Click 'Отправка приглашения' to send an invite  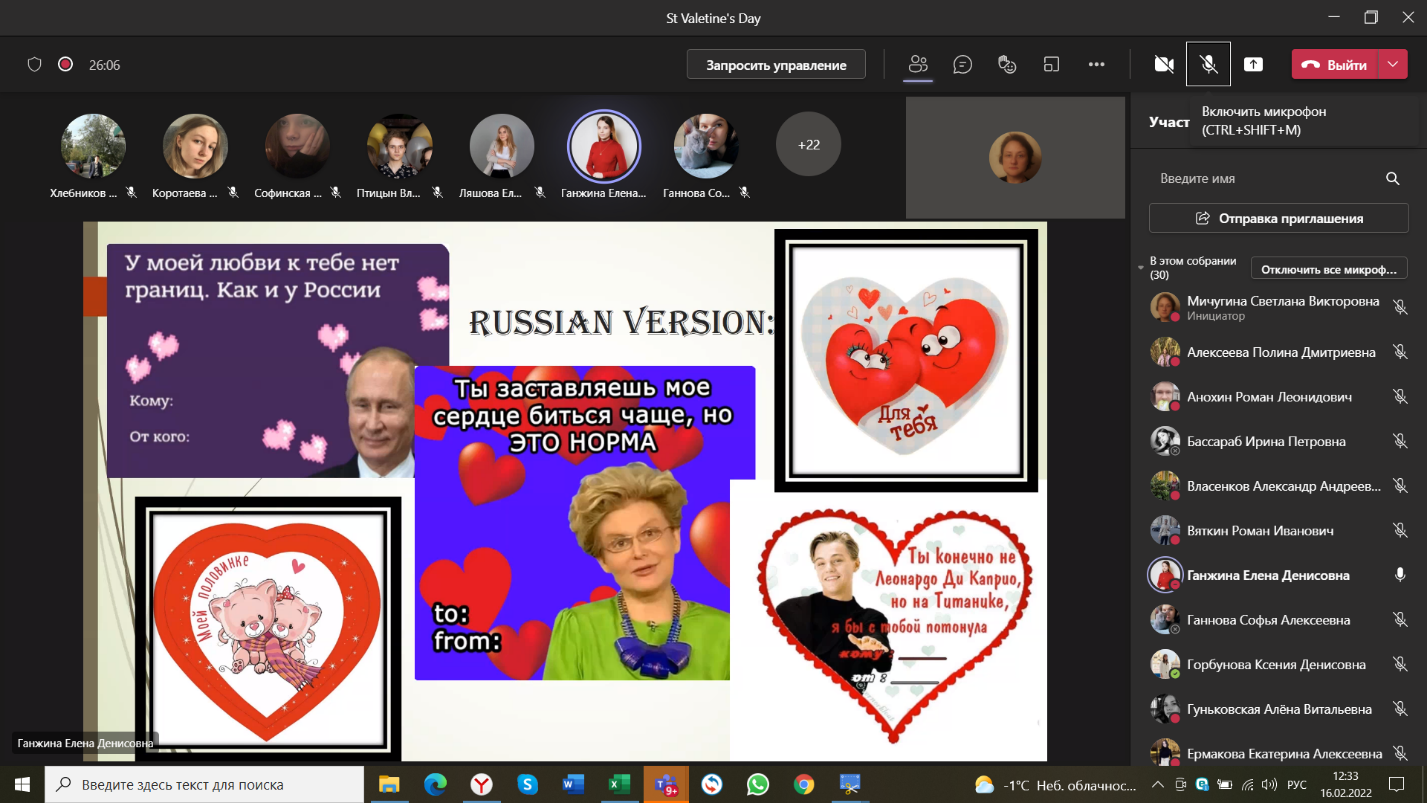point(1276,217)
